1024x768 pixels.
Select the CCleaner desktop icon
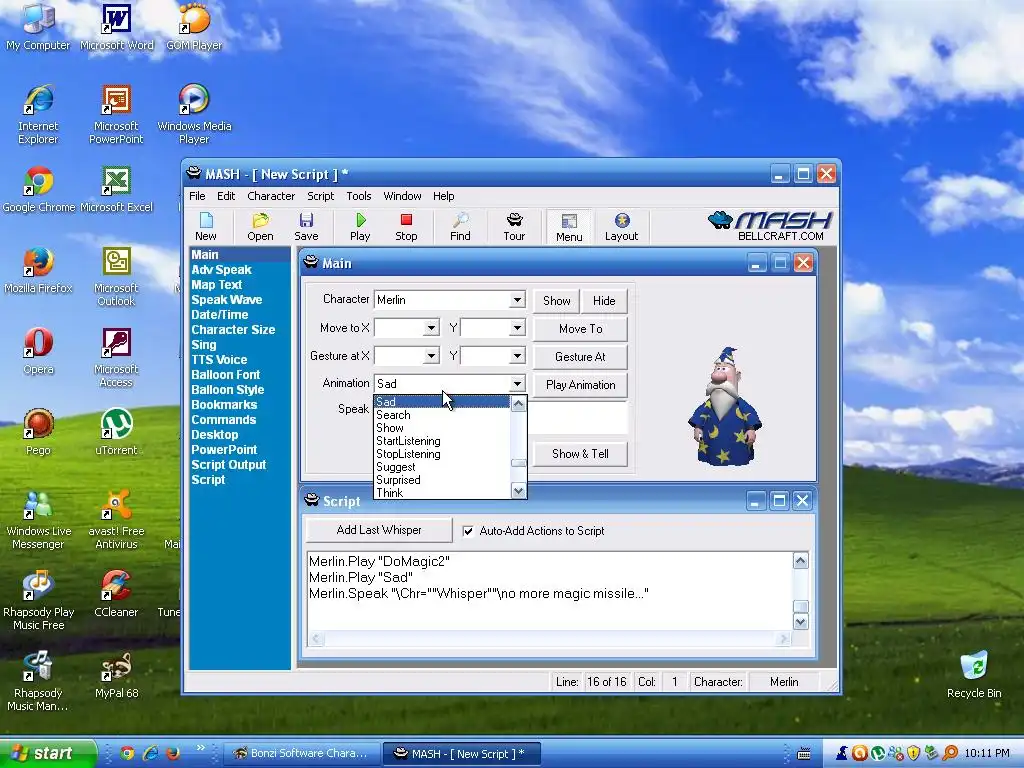click(x=116, y=594)
